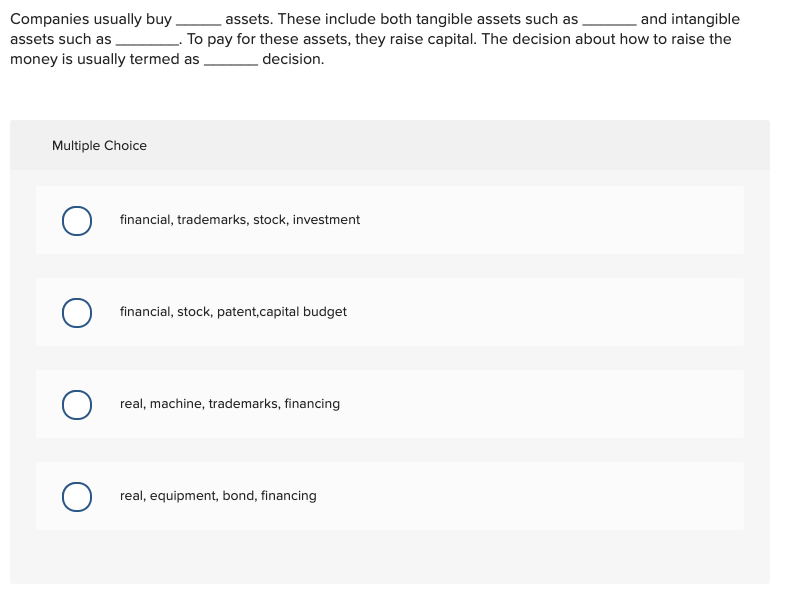Viewport: 794px width, 616px height.
Task: Click the blank before '. To pay for these assets'
Action: 147,41
